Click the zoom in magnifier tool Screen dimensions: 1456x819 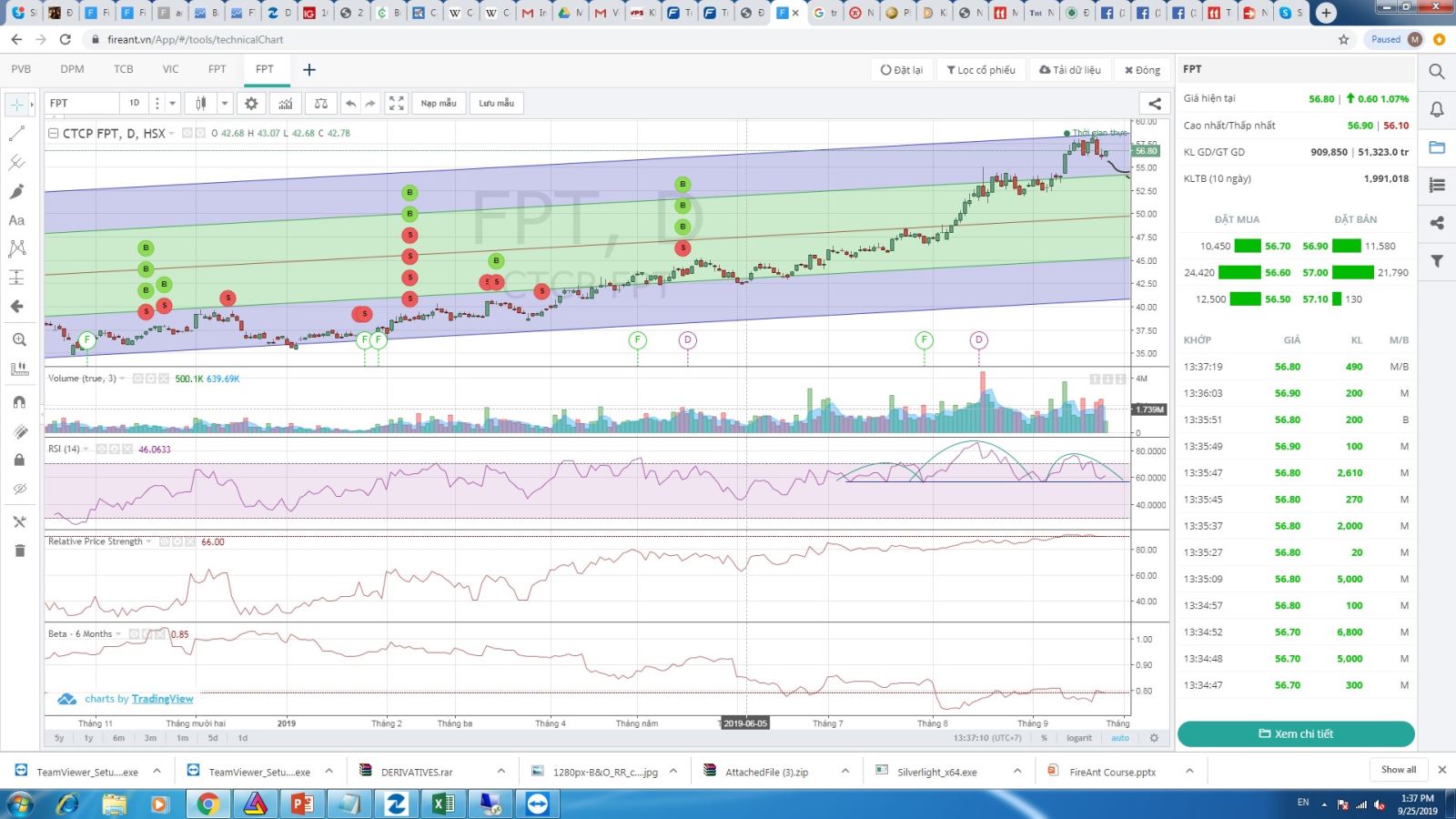coord(19,339)
